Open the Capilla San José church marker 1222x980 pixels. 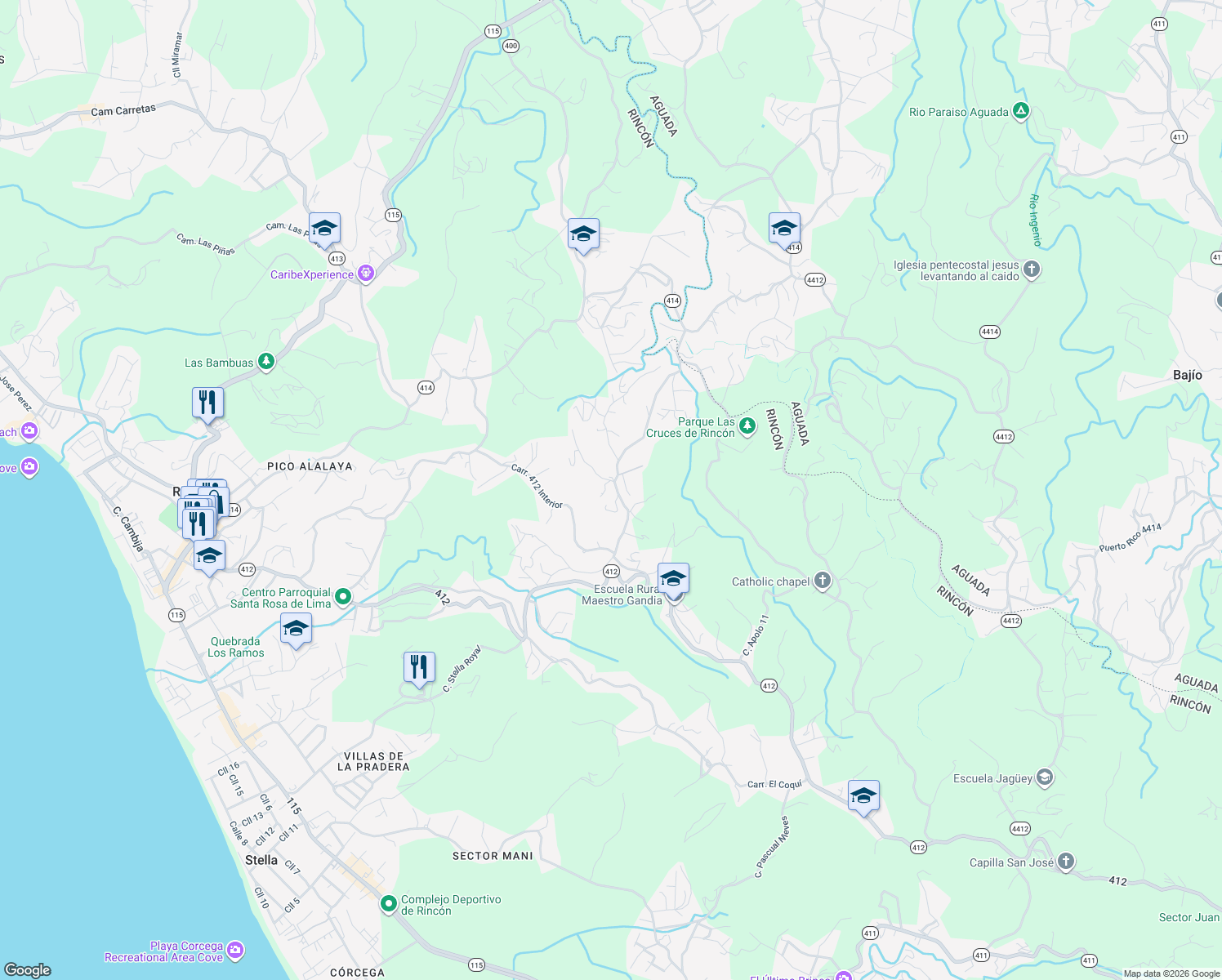[1067, 860]
